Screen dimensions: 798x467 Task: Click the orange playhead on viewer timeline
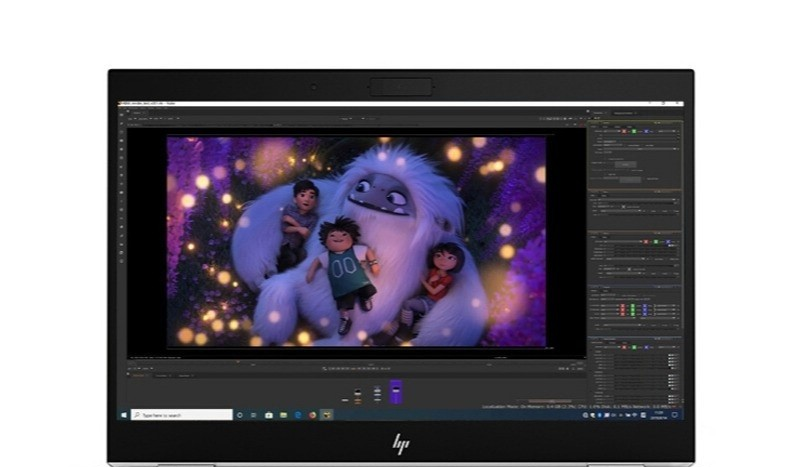tap(238, 362)
